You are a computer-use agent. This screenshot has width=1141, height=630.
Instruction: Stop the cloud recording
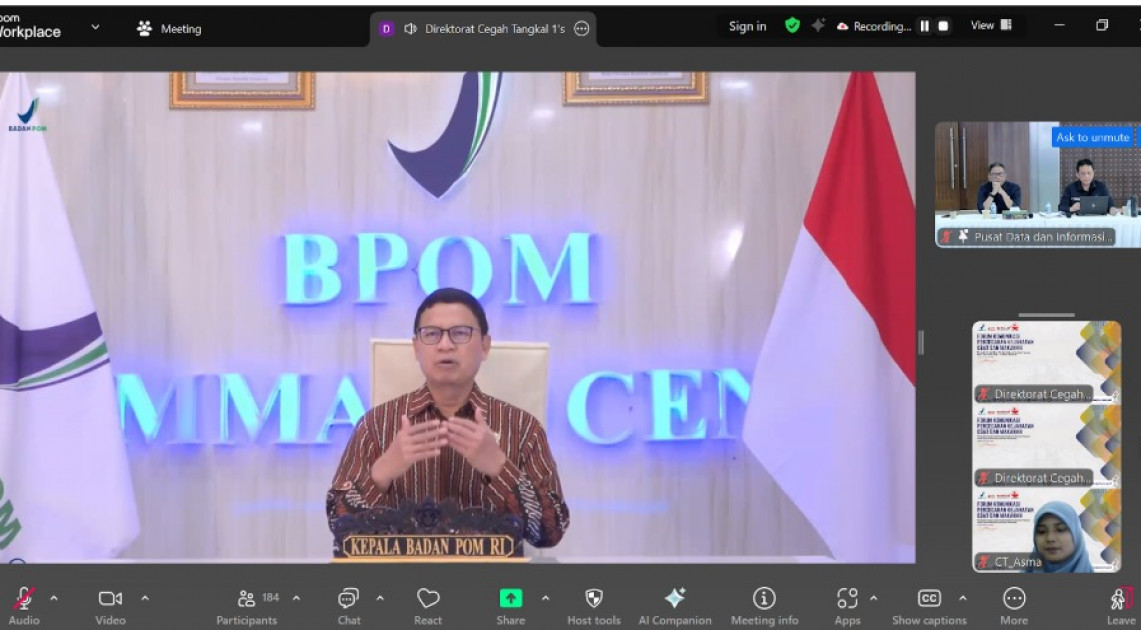point(941,25)
